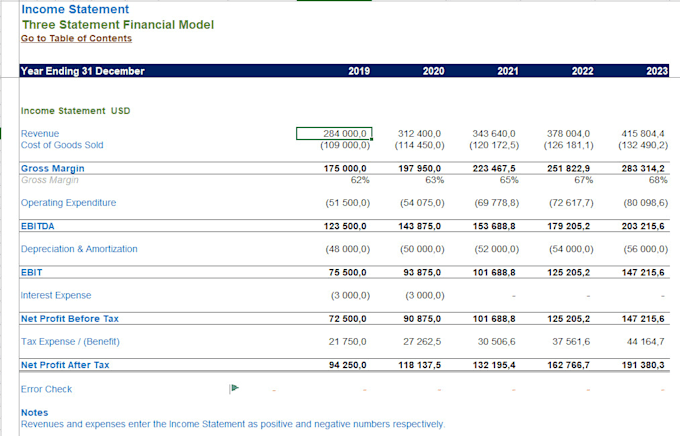Click the green flag icon beside Error Check
The height and width of the screenshot is (436, 680).
[x=235, y=388]
